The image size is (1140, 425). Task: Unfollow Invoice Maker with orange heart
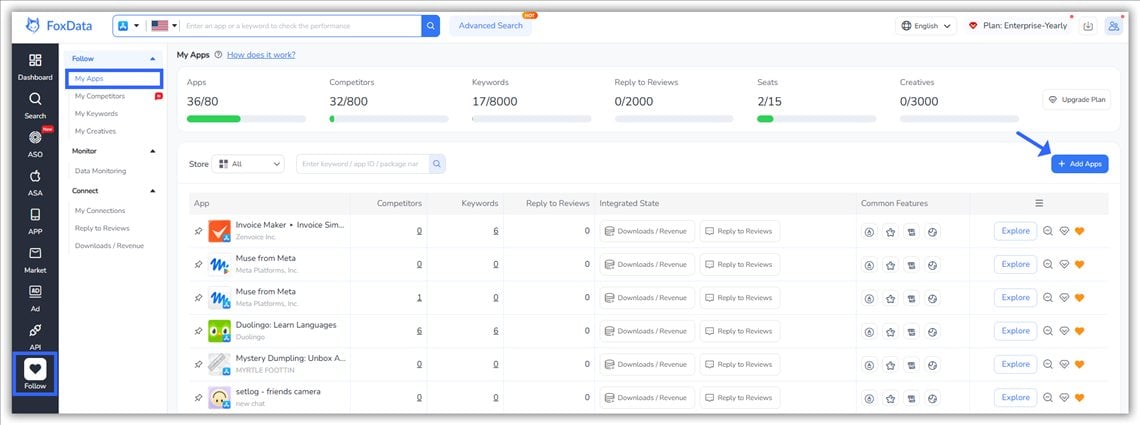coord(1079,231)
